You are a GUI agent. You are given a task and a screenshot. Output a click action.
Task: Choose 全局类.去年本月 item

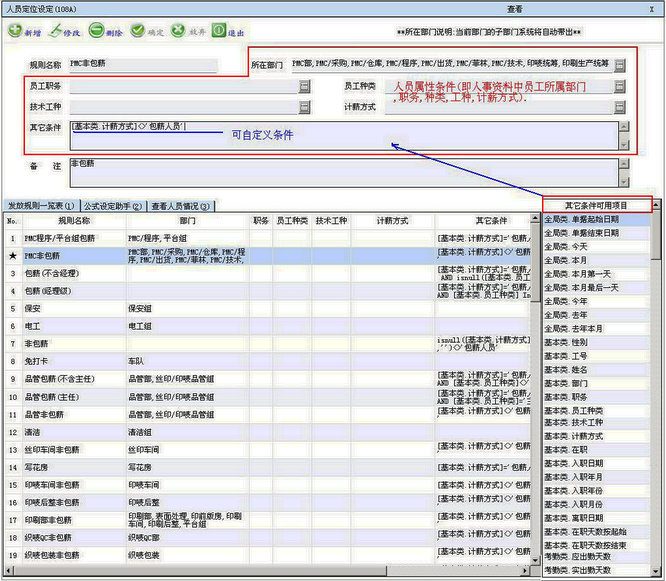(x=596, y=329)
